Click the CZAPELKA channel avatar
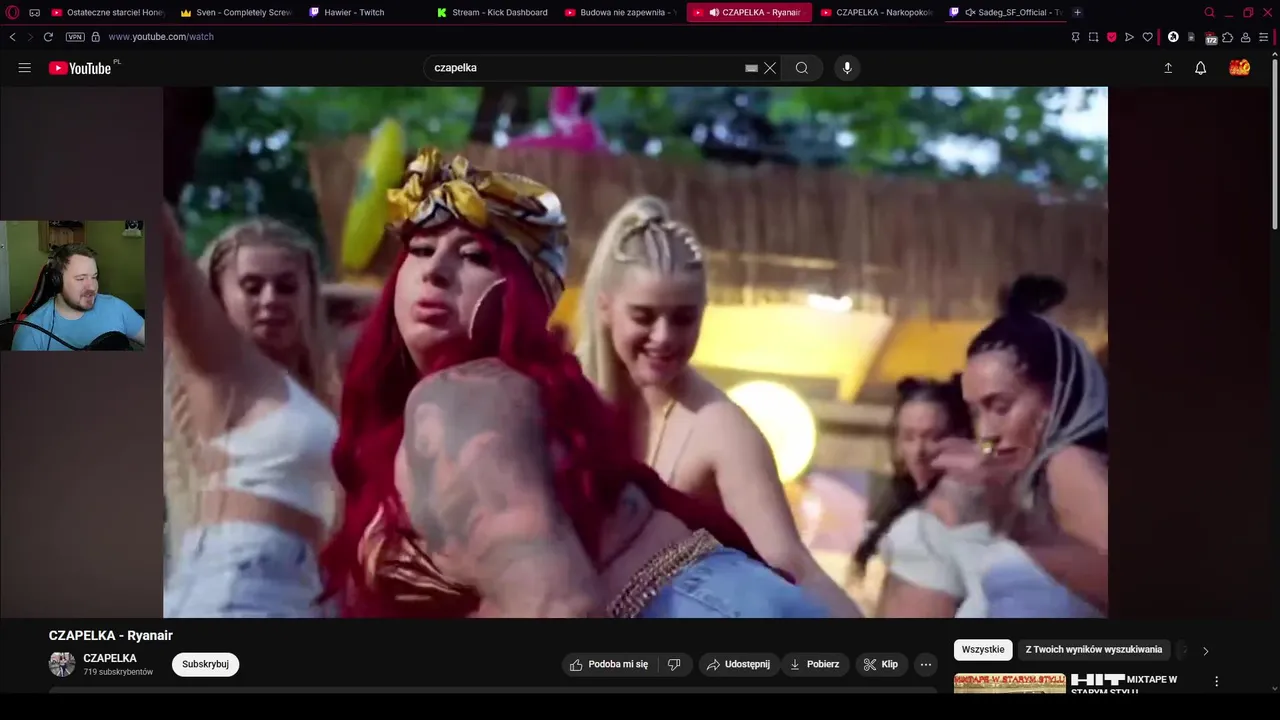 [62, 664]
